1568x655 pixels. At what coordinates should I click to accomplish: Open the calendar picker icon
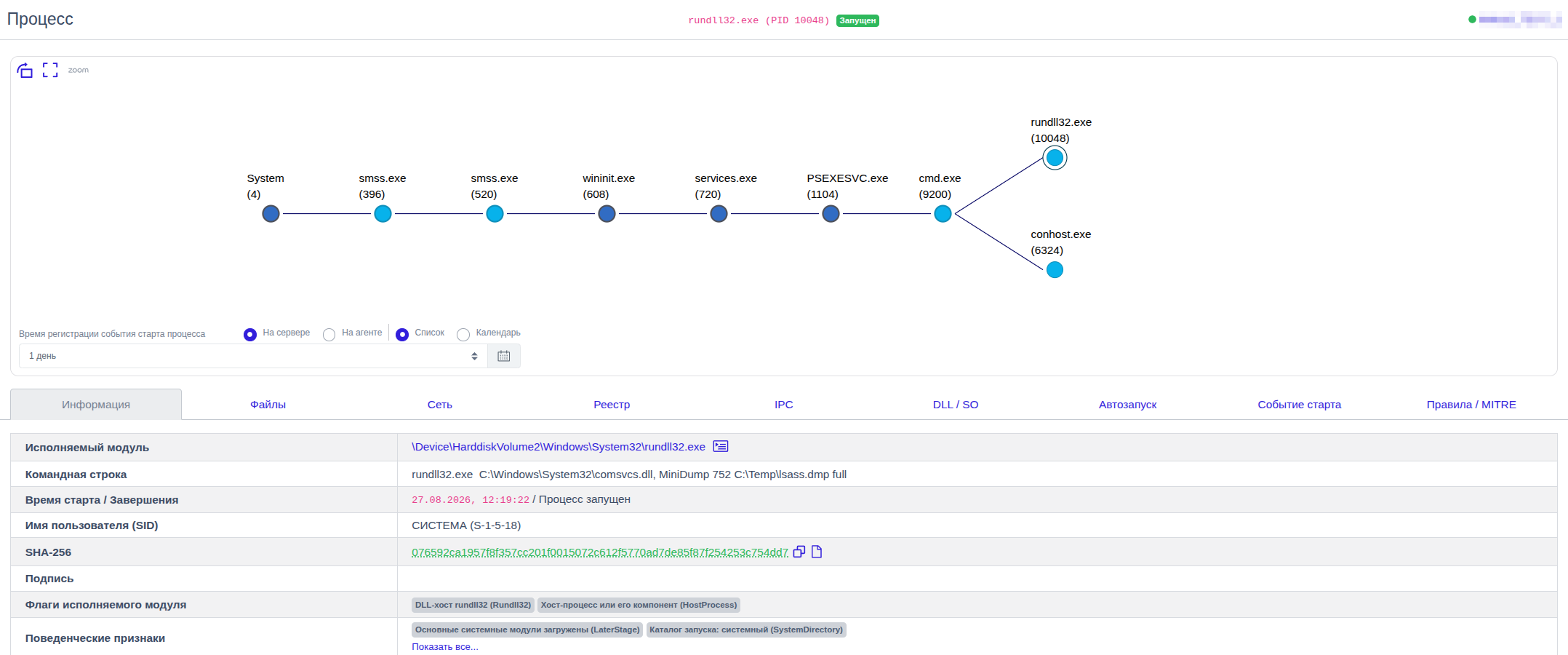click(504, 356)
